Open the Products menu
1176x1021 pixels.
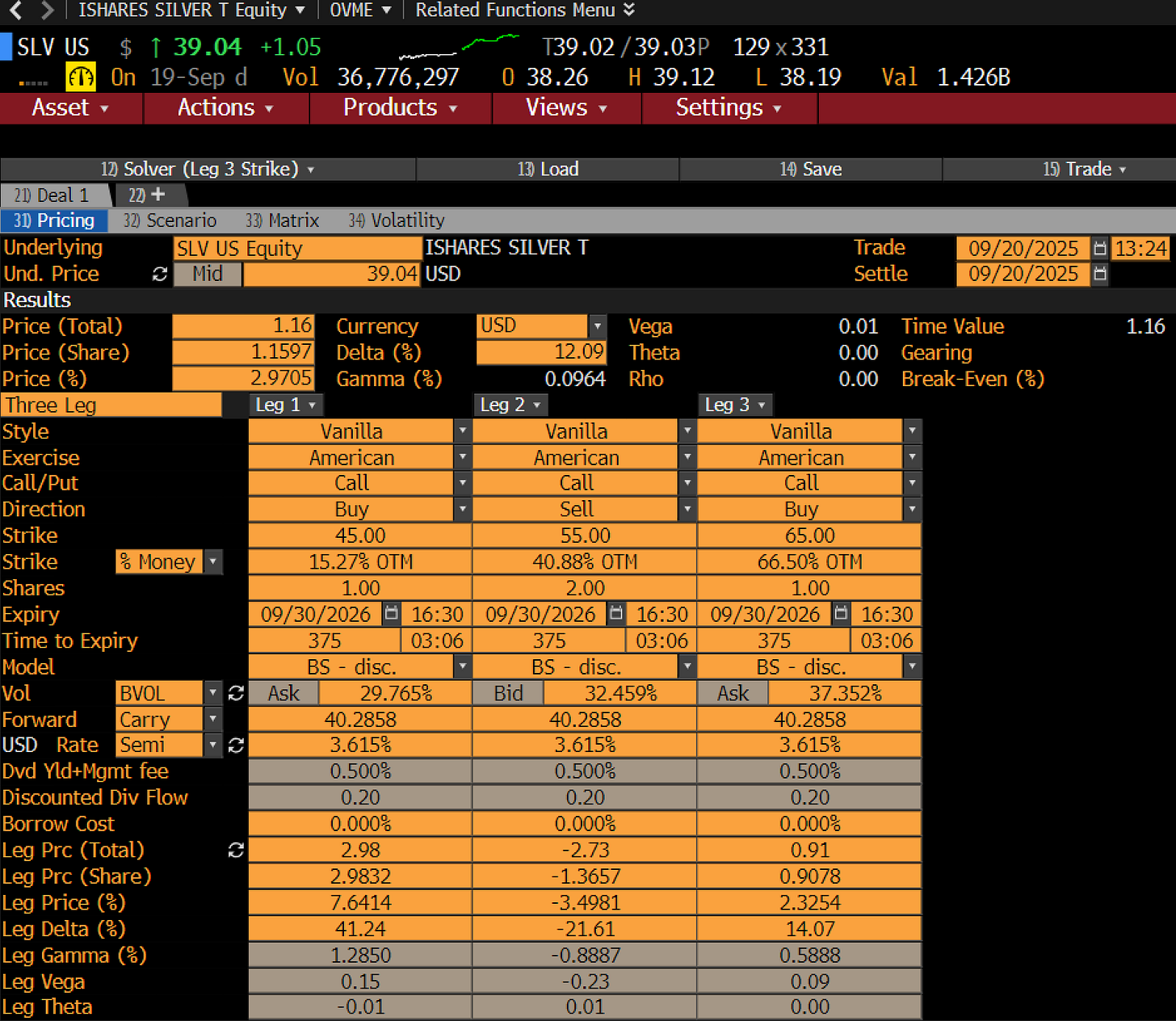click(x=400, y=108)
